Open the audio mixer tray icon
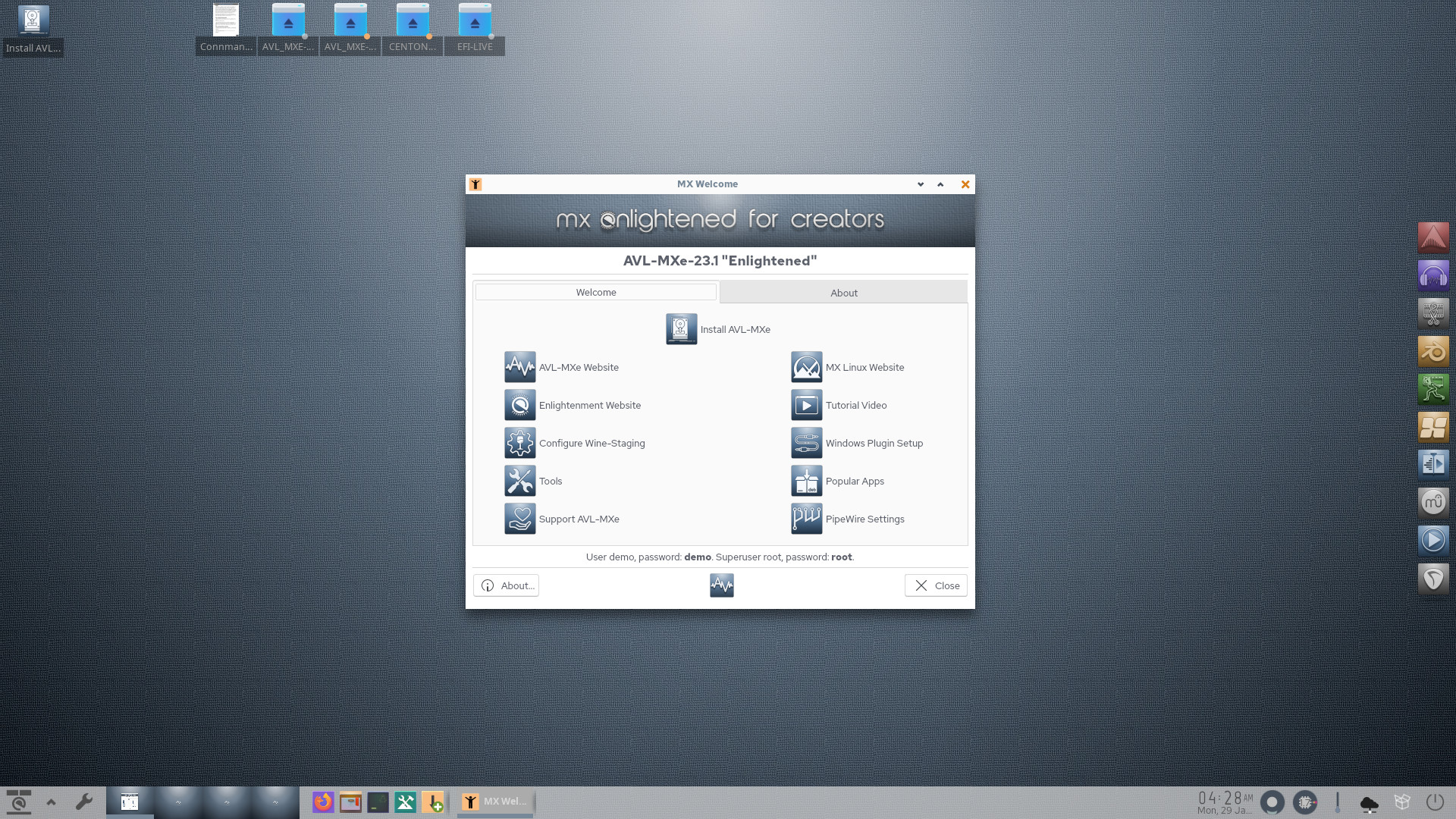Viewport: 1456px width, 819px height. 1272,802
